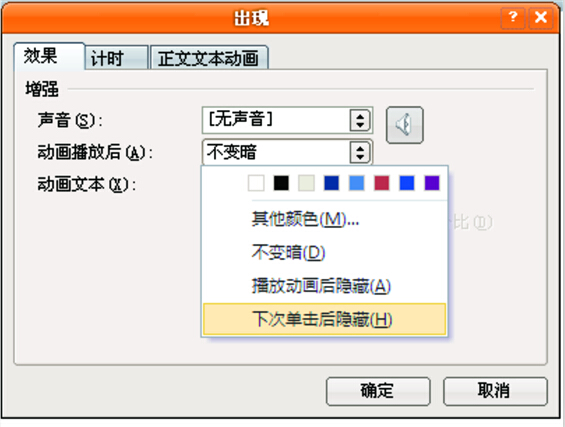The width and height of the screenshot is (565, 427).
Task: Click the help question mark button
Action: click(513, 17)
